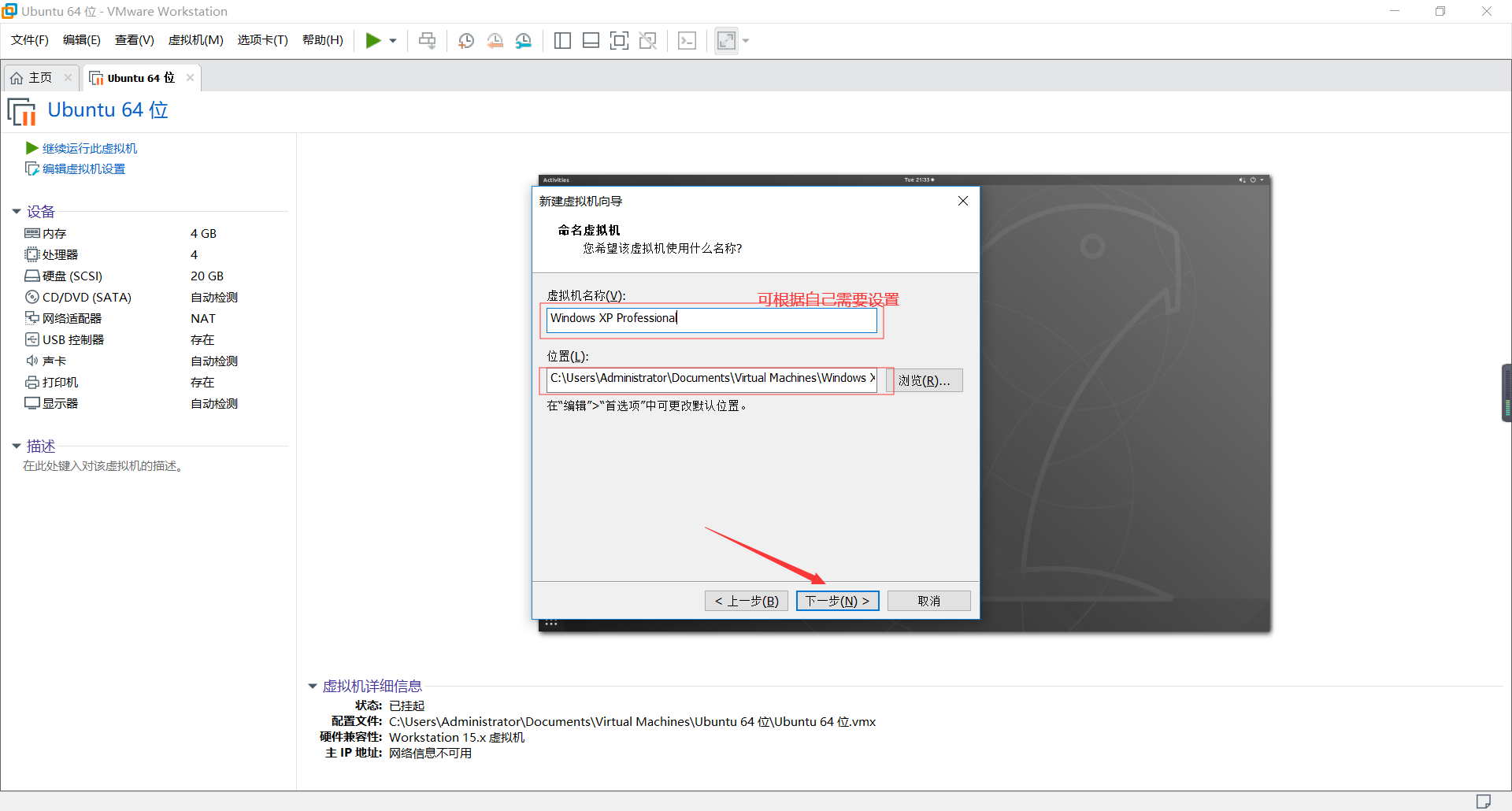Image resolution: width=1512 pixels, height=811 pixels.
Task: Close the Ubuntu 64 位 tab
Action: click(x=190, y=77)
